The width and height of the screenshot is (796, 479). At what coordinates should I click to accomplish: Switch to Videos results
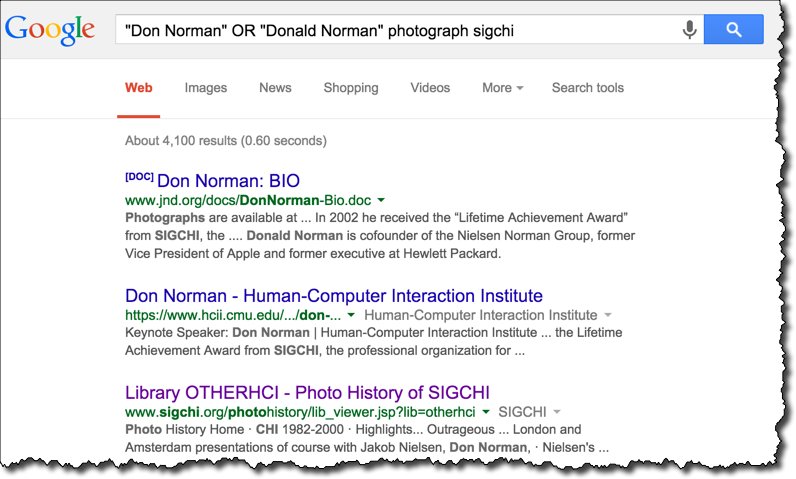(430, 88)
